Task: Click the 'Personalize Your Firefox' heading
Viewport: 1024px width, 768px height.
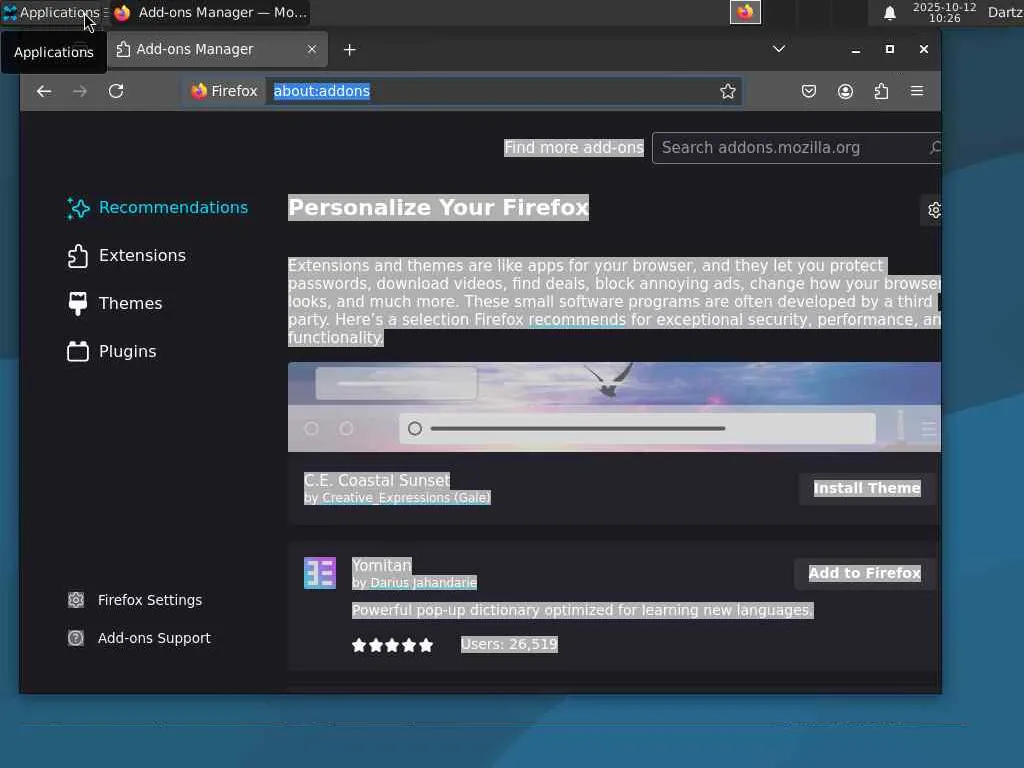Action: [x=438, y=208]
